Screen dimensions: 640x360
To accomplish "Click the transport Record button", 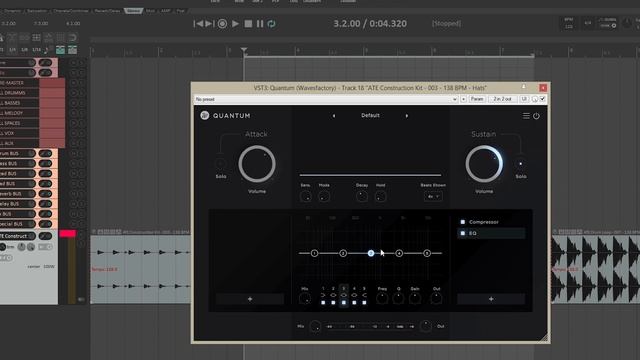I will [x=222, y=24].
